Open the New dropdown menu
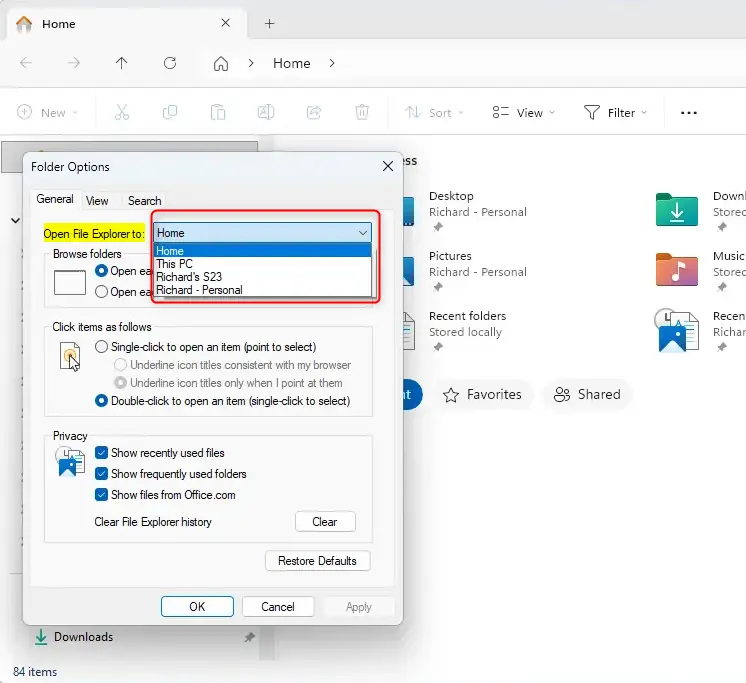The width and height of the screenshot is (746, 683). click(x=47, y=113)
